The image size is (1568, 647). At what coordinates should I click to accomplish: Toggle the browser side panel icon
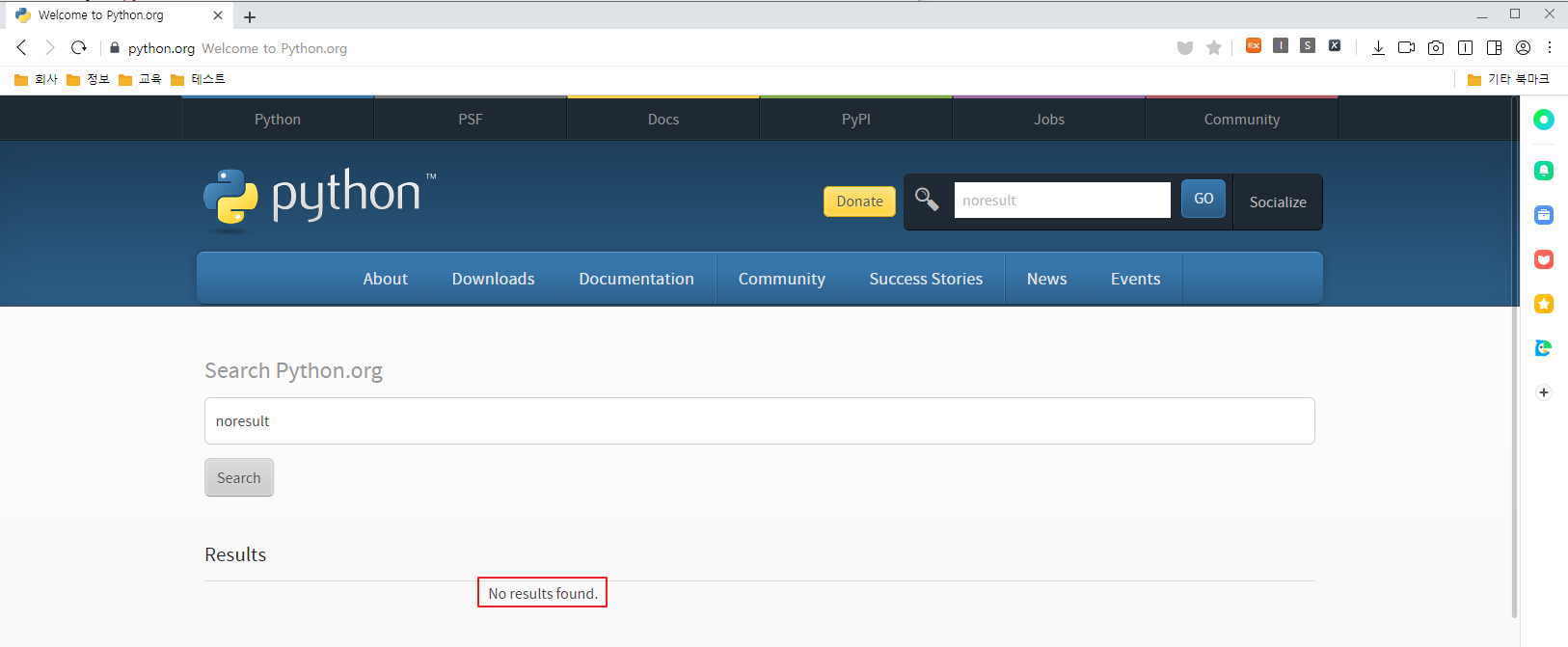click(1494, 47)
